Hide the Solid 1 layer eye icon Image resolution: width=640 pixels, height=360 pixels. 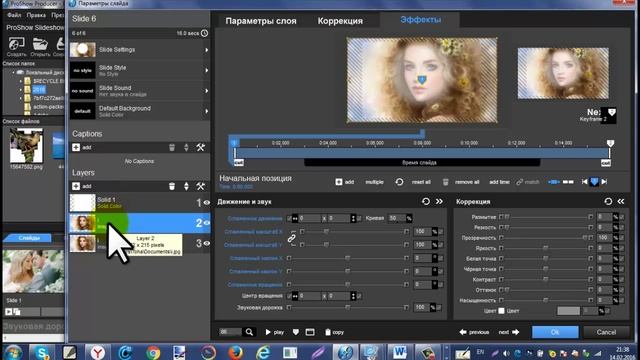pos(207,202)
